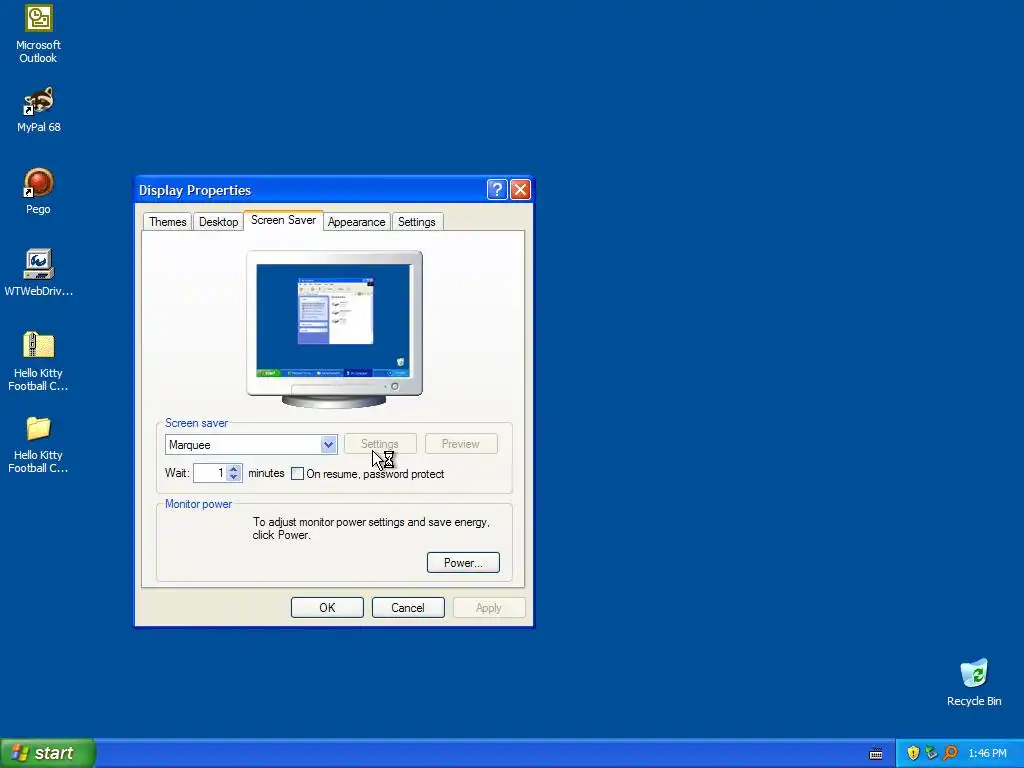Check On resume, password protect box

(x=297, y=473)
